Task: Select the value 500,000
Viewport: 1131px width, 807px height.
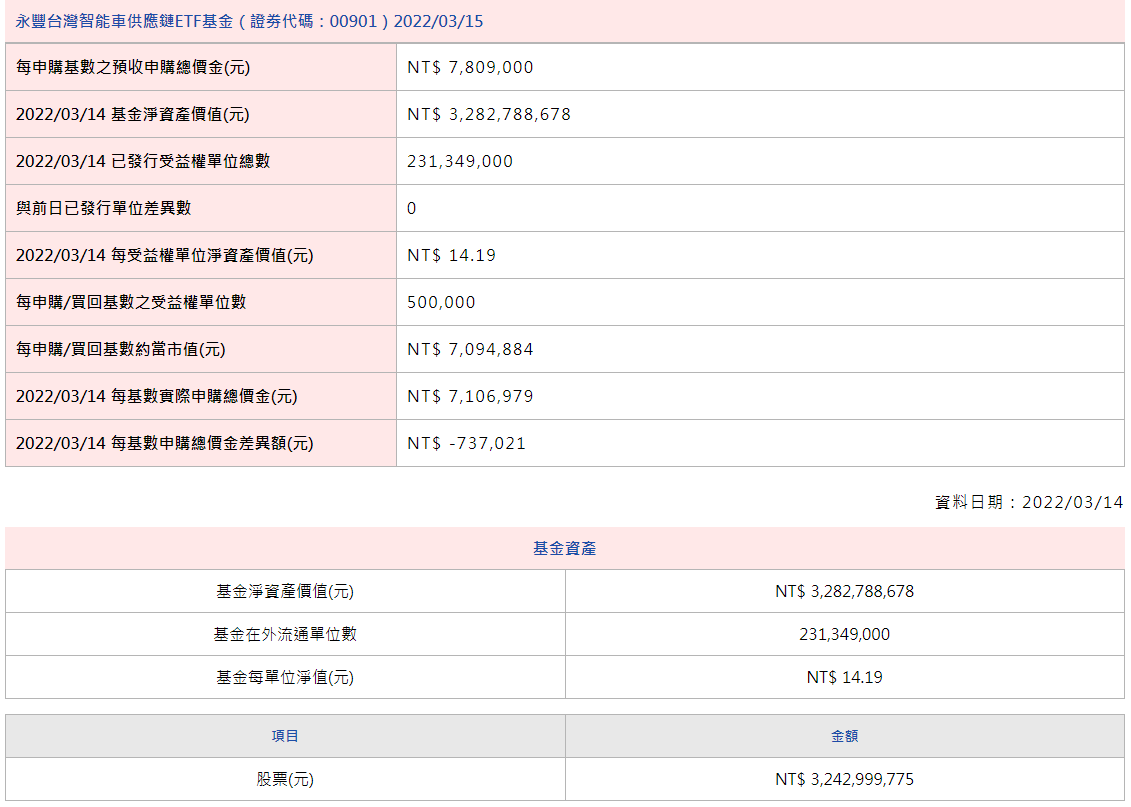Action: [441, 302]
